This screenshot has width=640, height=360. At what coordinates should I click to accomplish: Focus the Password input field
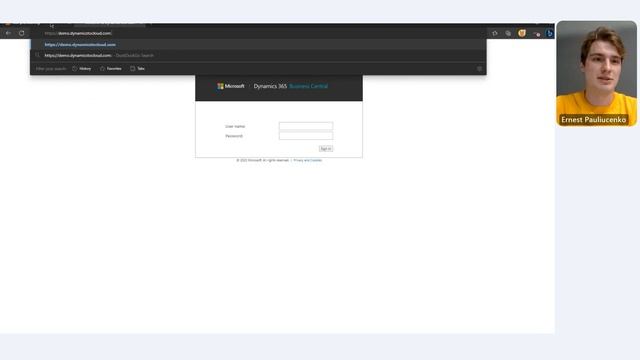[x=306, y=136]
